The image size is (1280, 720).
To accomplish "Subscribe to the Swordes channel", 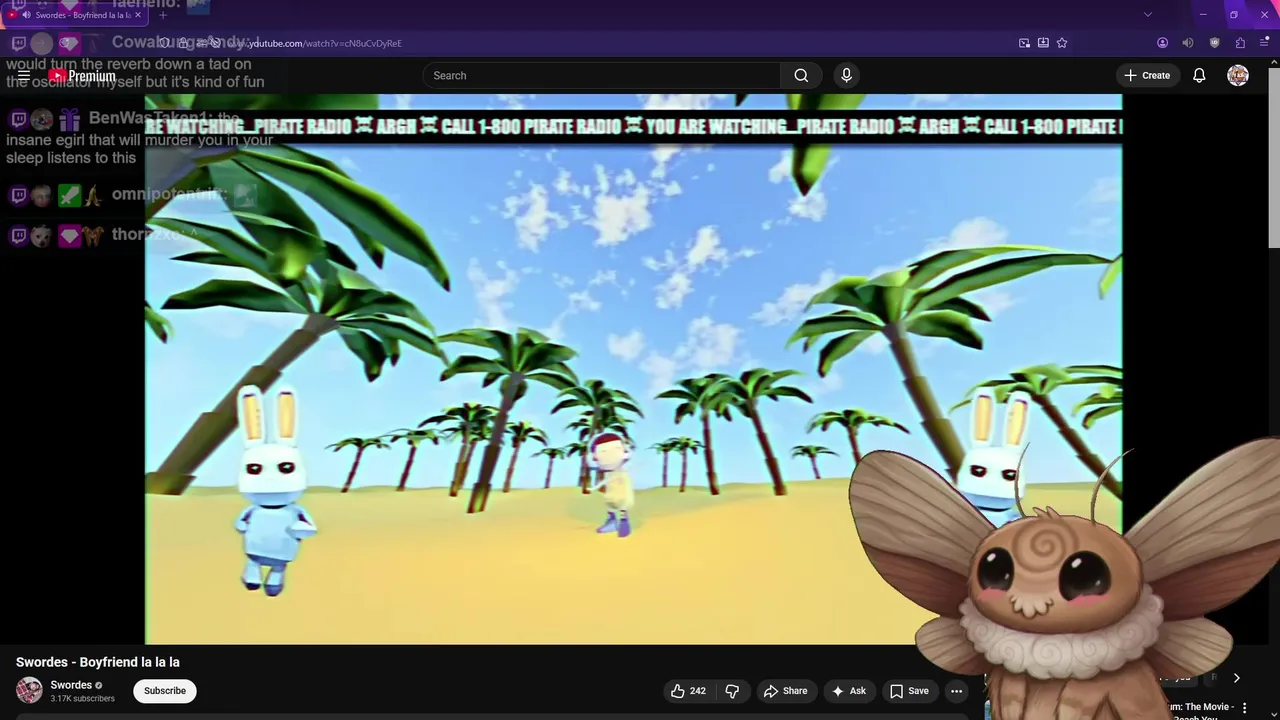I will 165,691.
